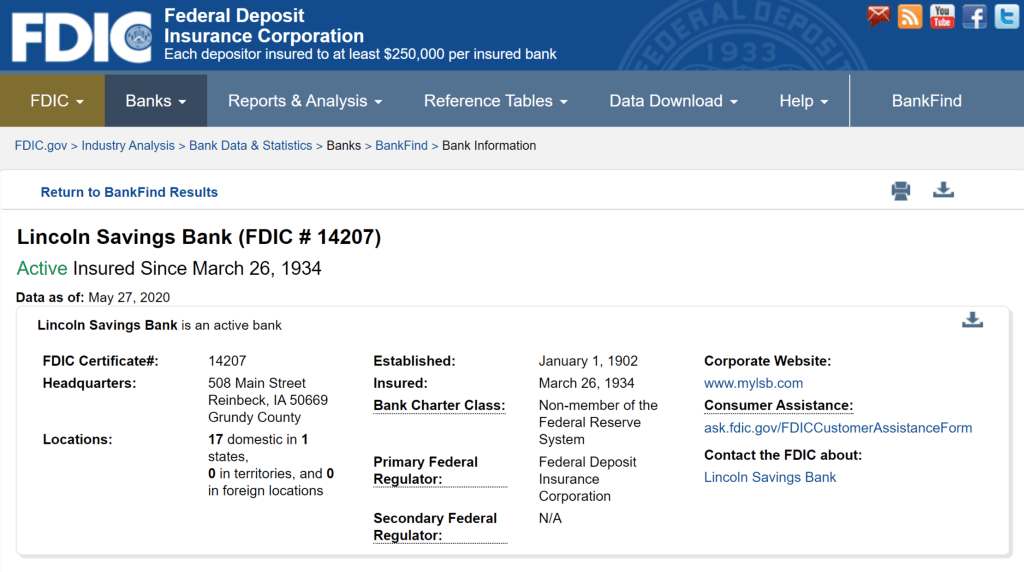Open the RSS feed icon
Viewport: 1024px width, 572px height.
coord(910,16)
